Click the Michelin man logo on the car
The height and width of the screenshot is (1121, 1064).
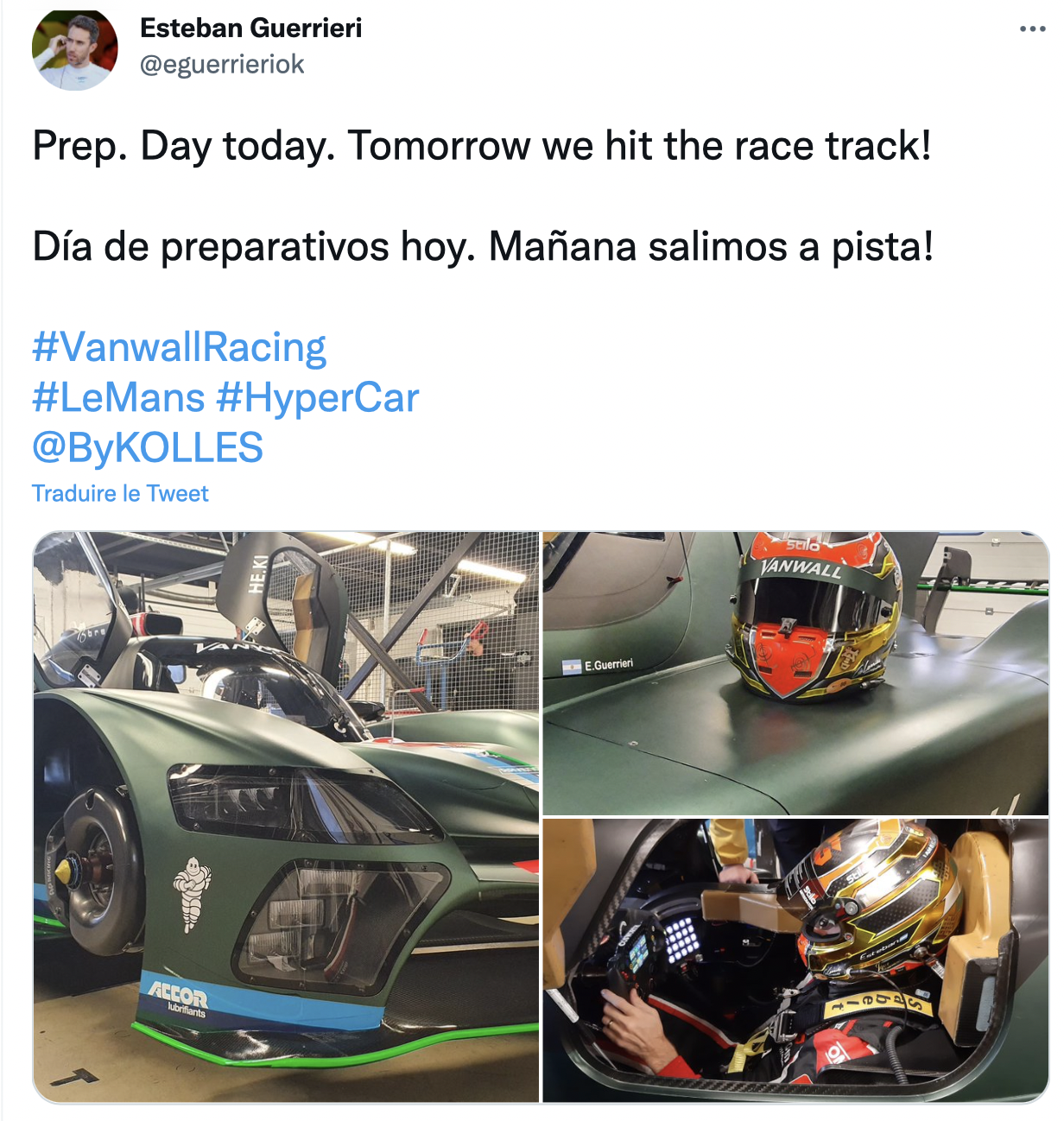[x=192, y=893]
